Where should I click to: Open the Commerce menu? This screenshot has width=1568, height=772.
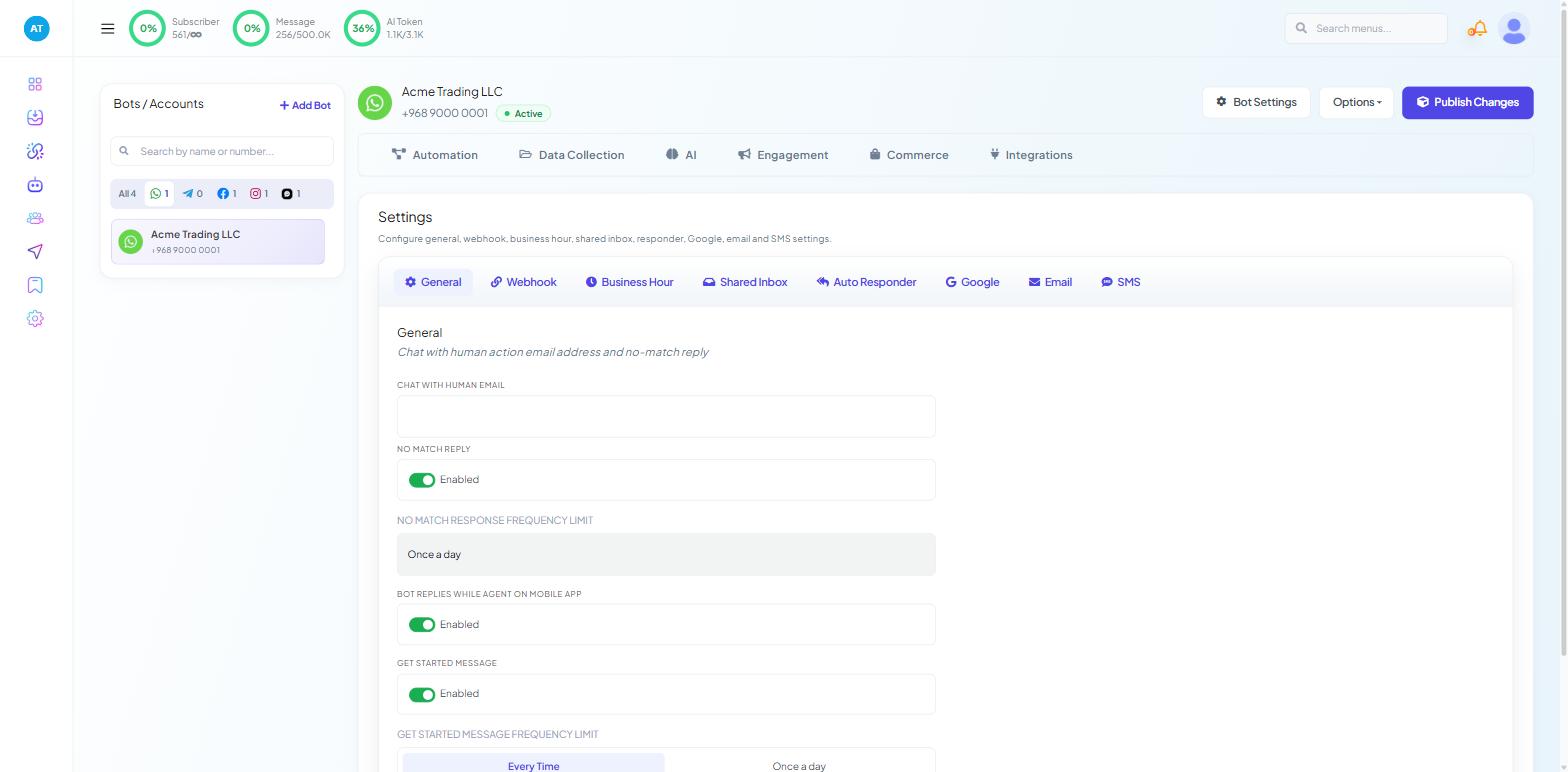click(909, 155)
